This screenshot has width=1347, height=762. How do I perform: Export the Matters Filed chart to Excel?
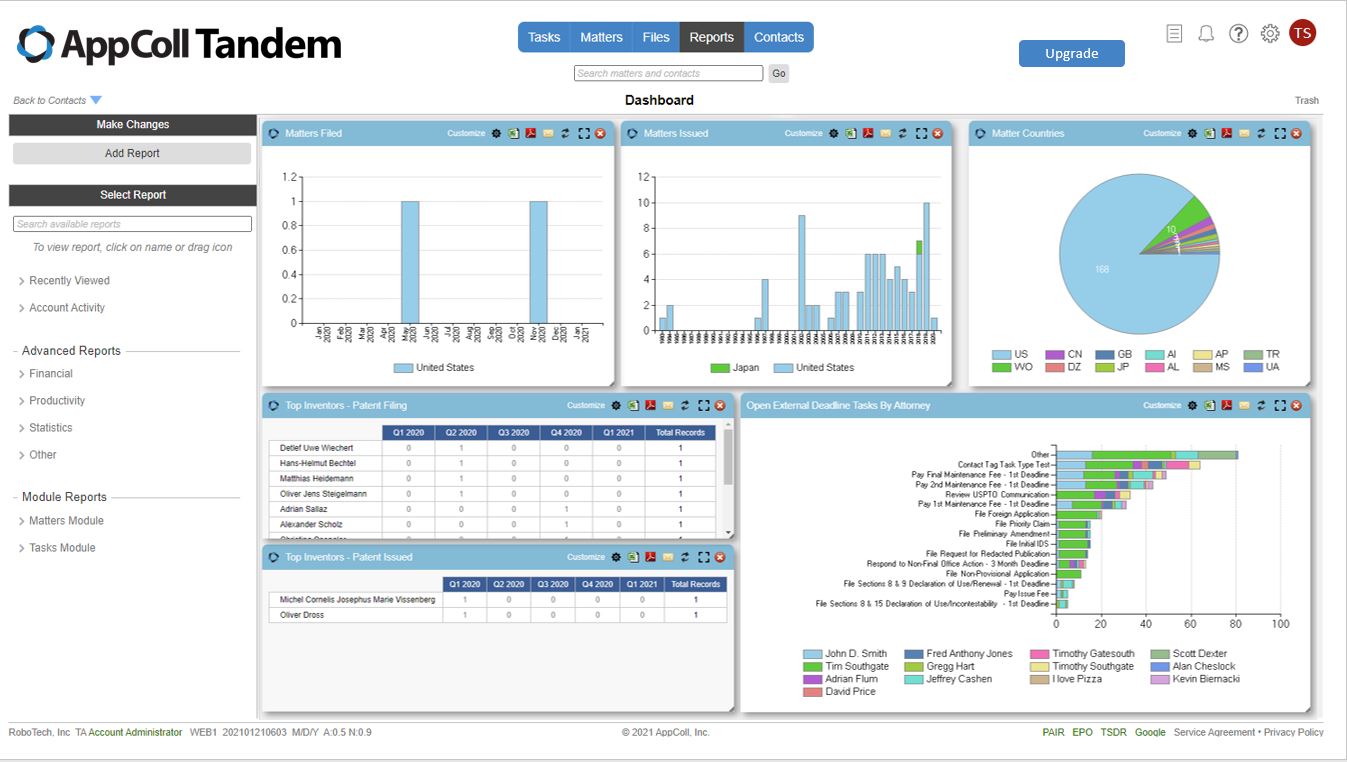click(x=513, y=132)
